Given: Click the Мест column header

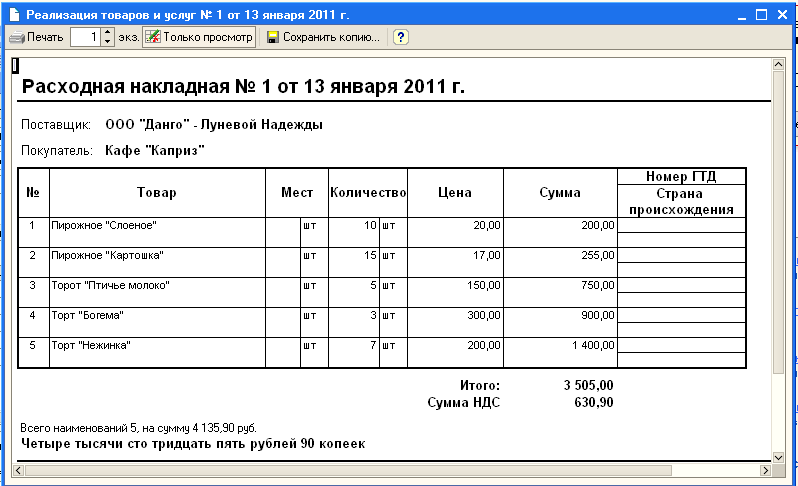Looking at the screenshot, I should coord(297,193).
